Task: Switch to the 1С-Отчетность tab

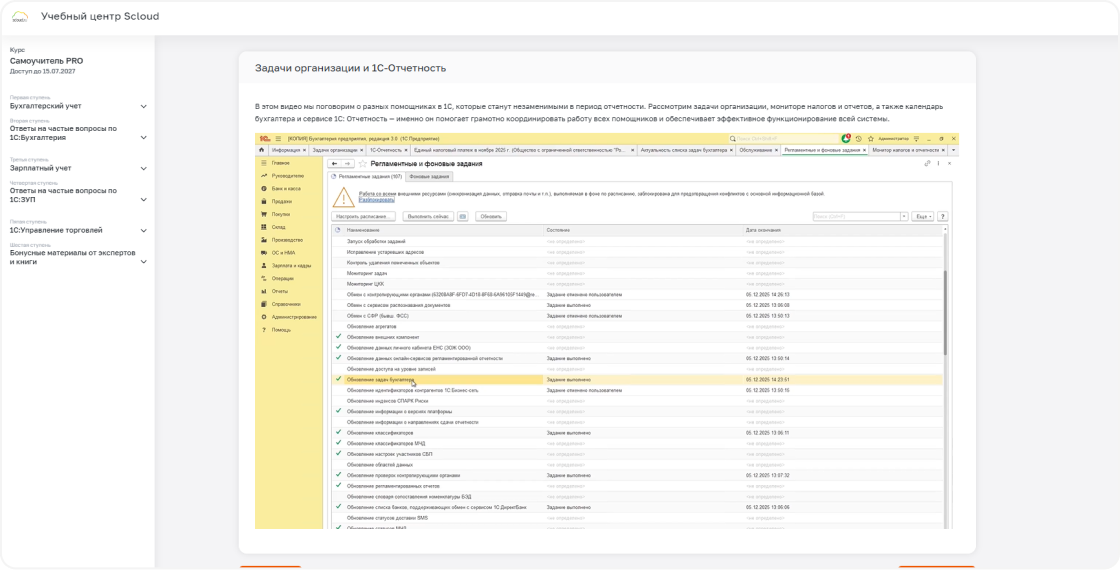Action: tap(386, 151)
